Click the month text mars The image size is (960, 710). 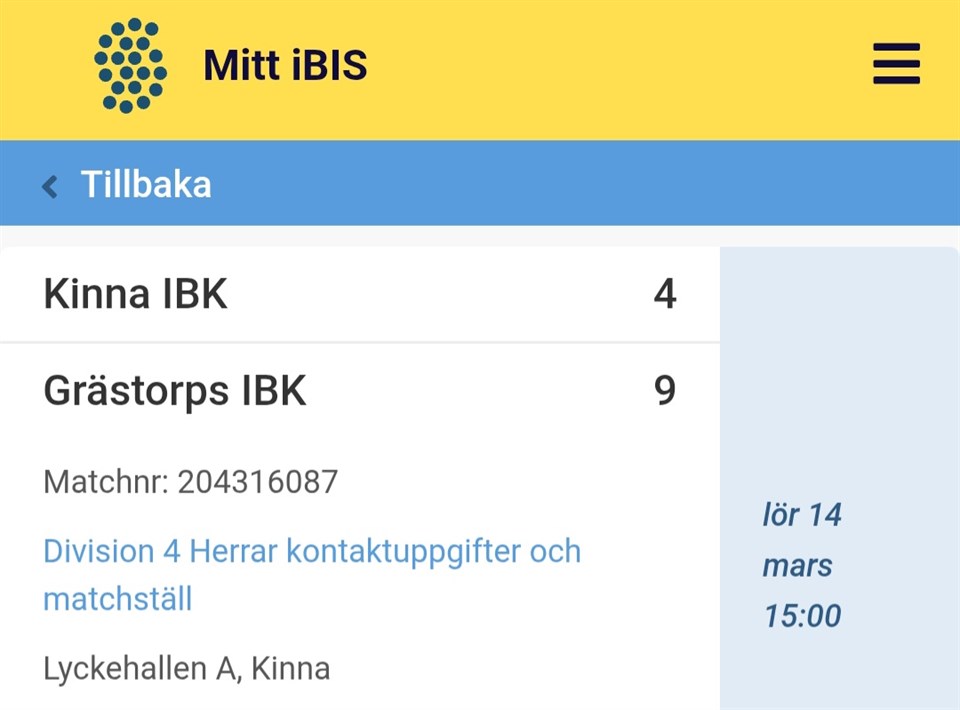click(797, 565)
